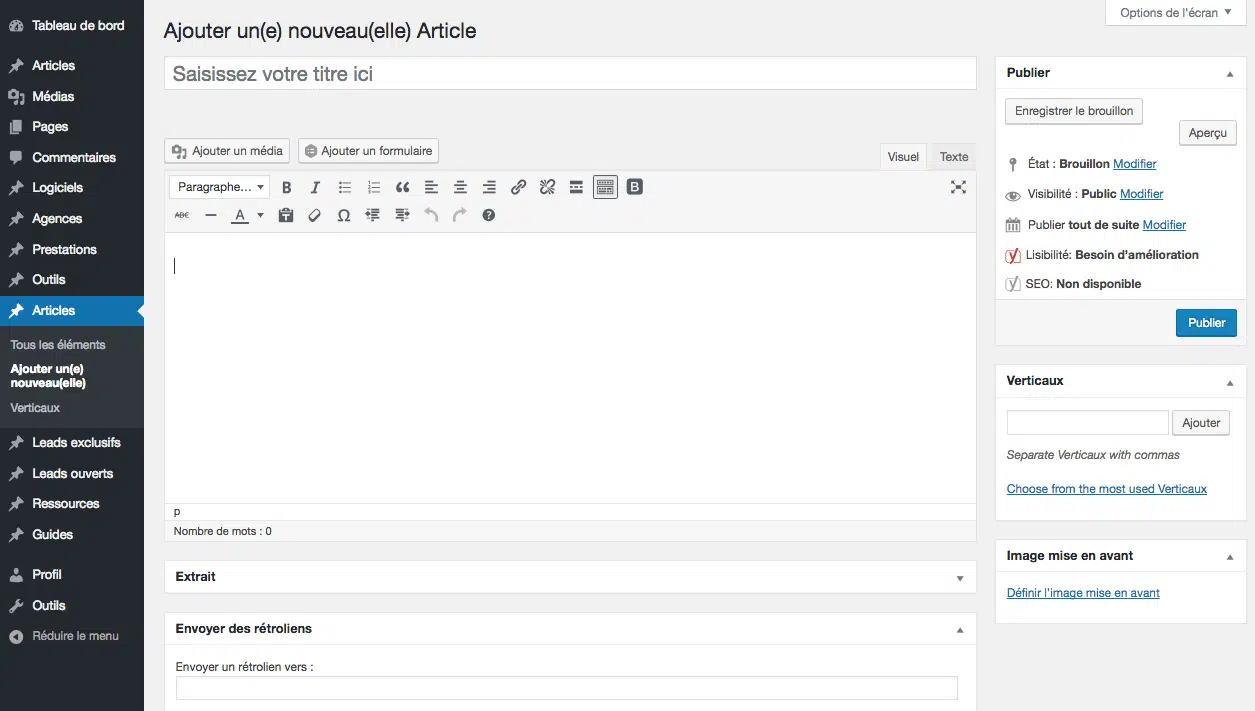Insert a special character (Omega icon)
This screenshot has height=711, width=1255.
click(344, 215)
